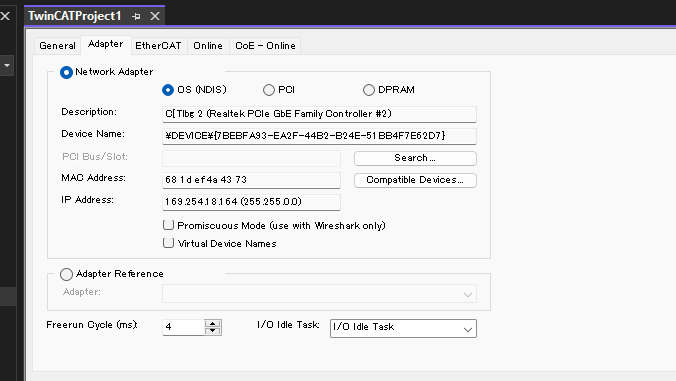Open Compatible Devices... dialog
The image size is (676, 381).
point(415,180)
